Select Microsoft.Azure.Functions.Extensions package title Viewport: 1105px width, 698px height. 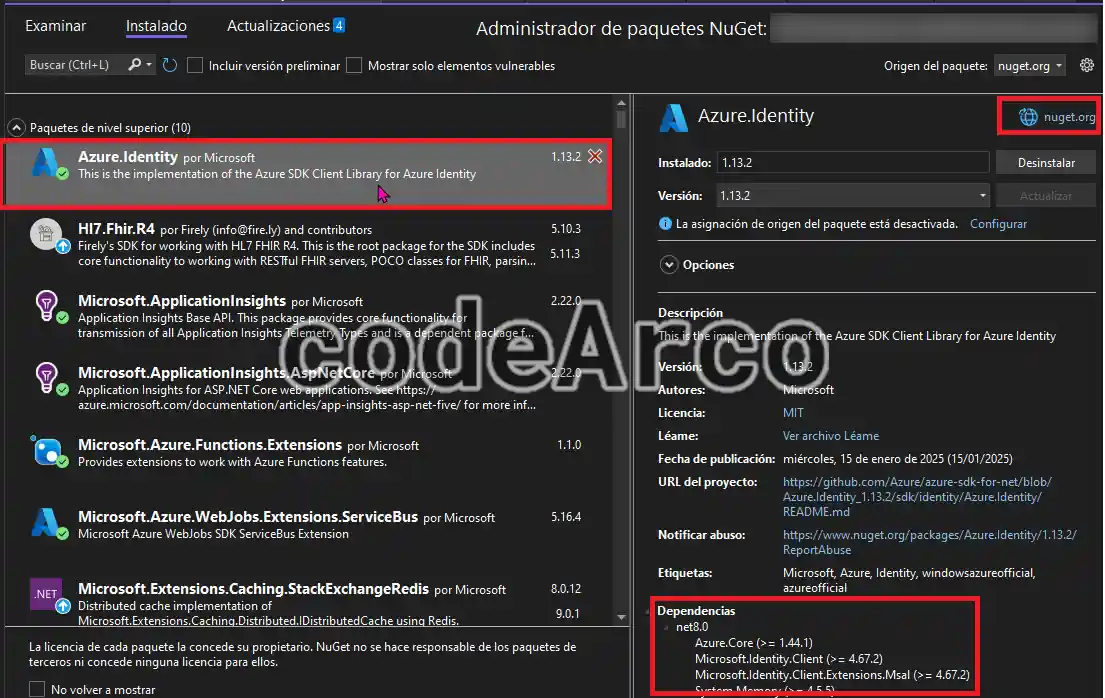point(210,445)
